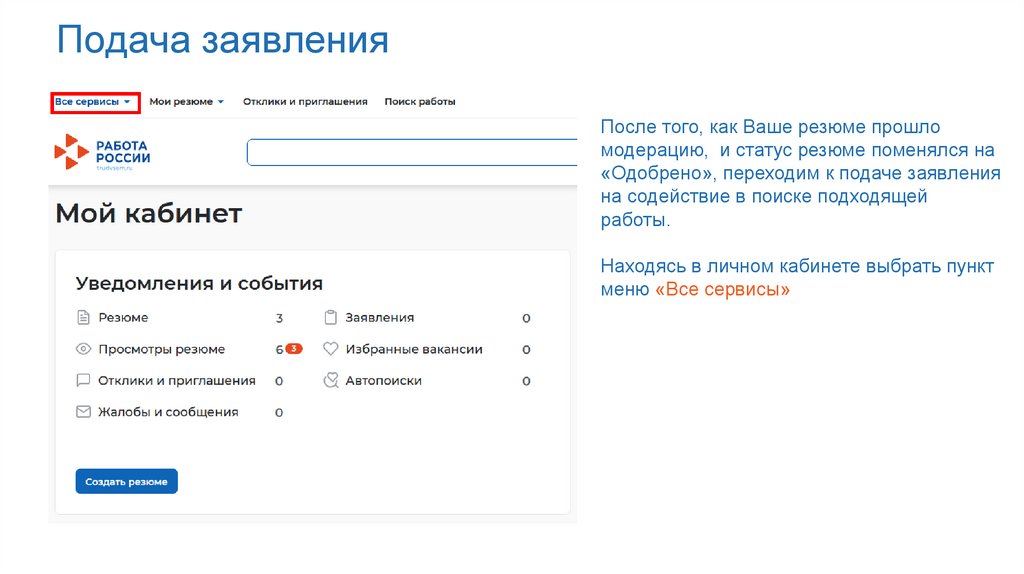Open the "Все сервисы" menu
Image resolution: width=1024 pixels, height=574 pixels.
[93, 102]
